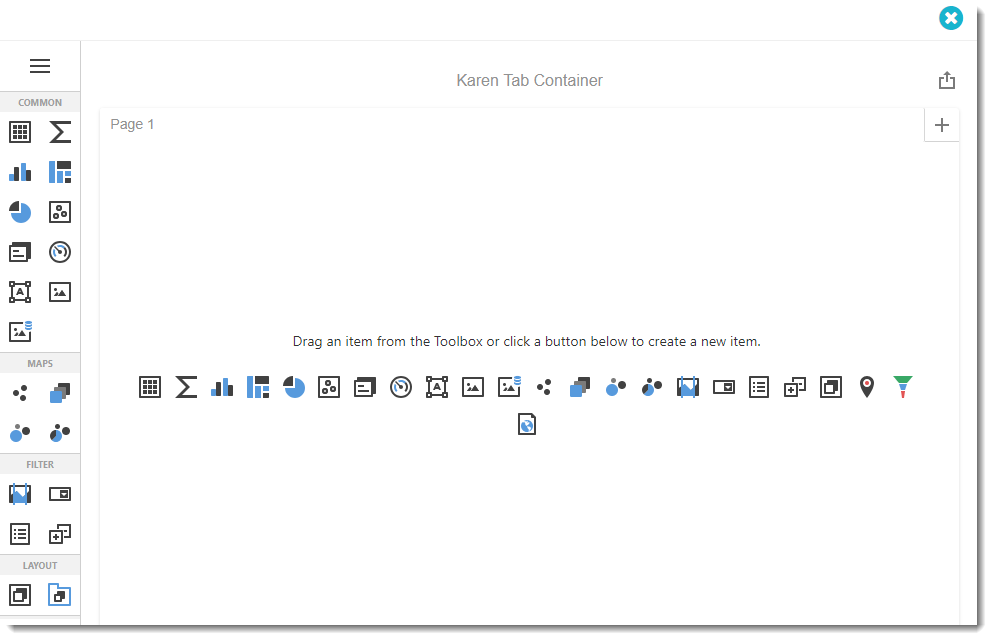Toggle the Tab Container layout item selection

click(60, 594)
